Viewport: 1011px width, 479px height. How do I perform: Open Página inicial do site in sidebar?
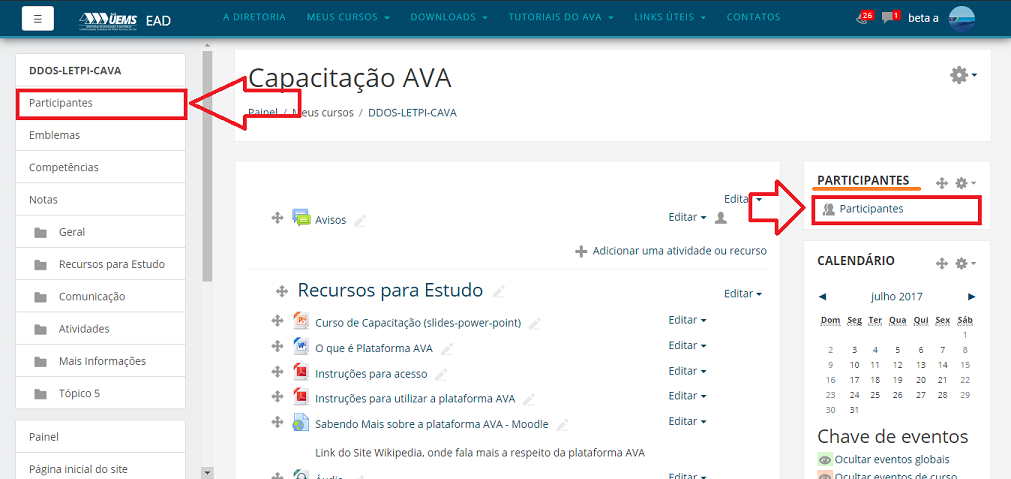pos(101,469)
